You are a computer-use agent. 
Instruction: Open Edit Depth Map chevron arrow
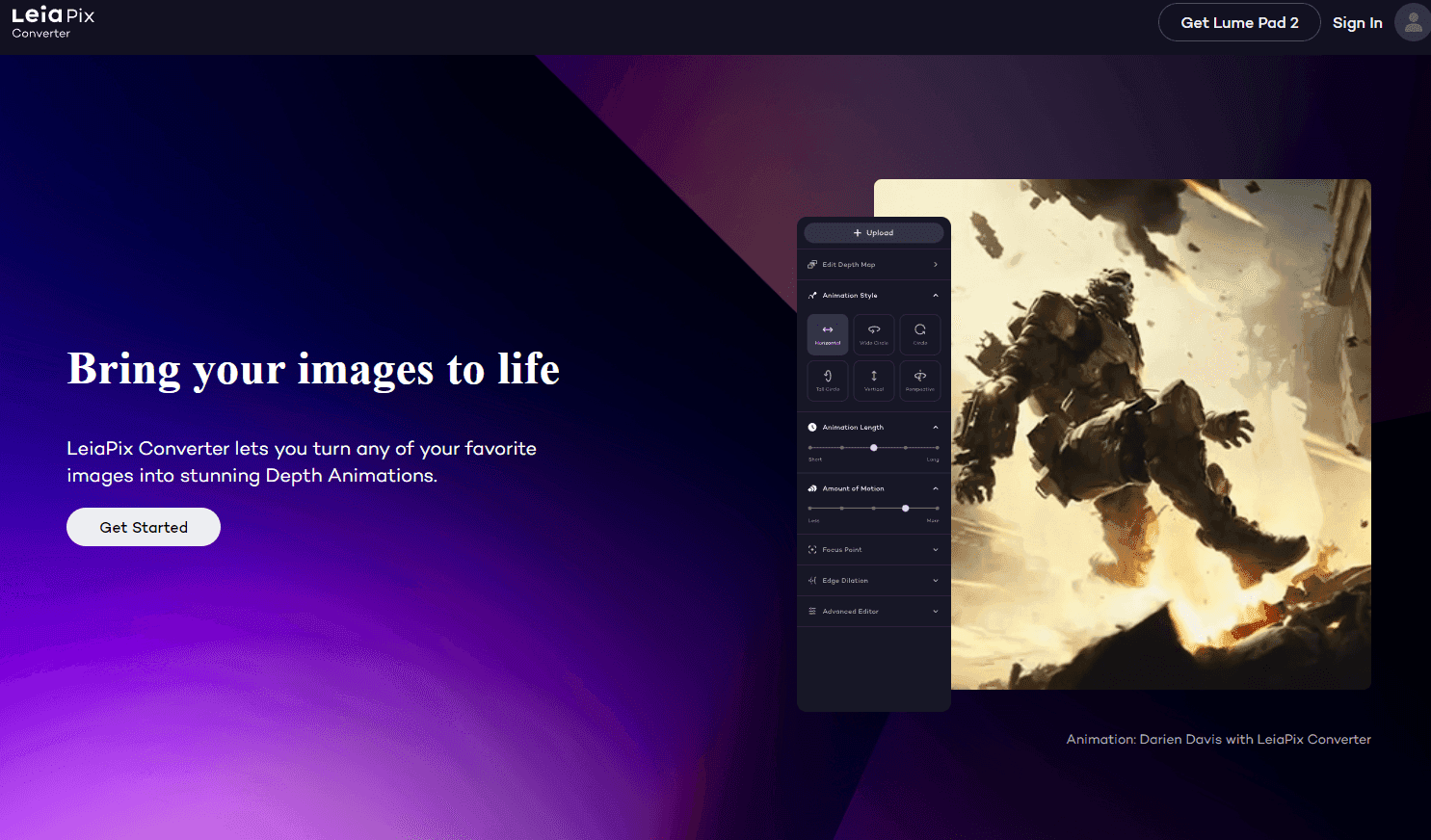(x=935, y=264)
